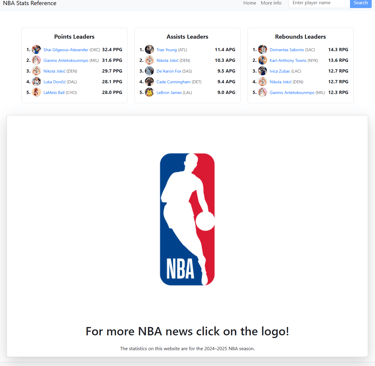Screen dimensions: 375x366
Task: Open the More info nav item
Action: click(x=271, y=3)
